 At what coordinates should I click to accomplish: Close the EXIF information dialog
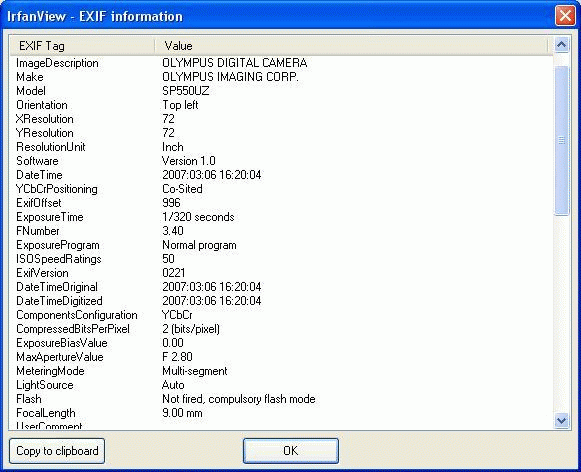565,16
